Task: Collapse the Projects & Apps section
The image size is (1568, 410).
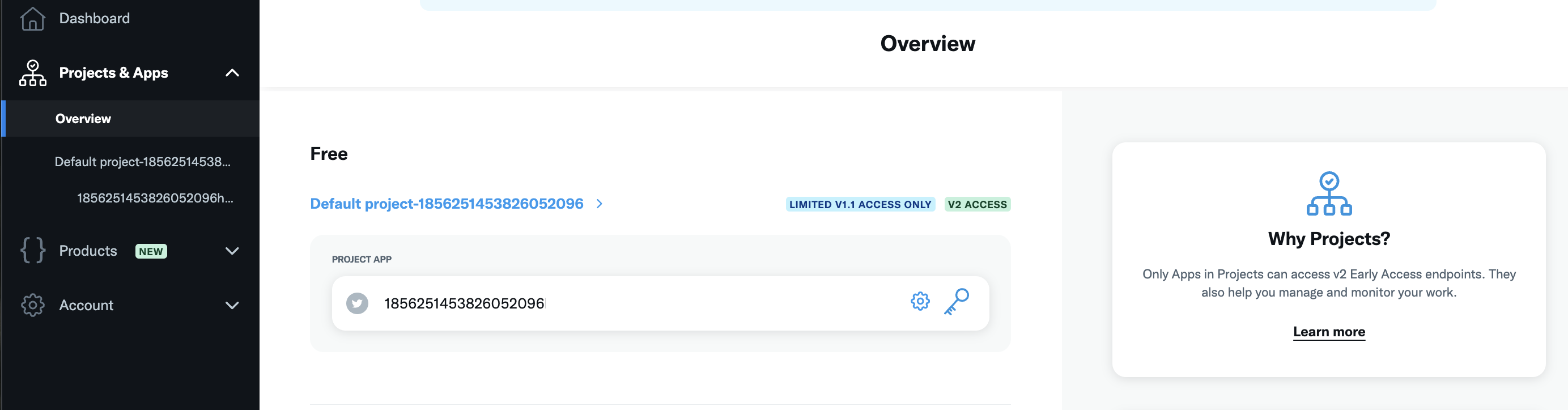Action: pos(232,73)
